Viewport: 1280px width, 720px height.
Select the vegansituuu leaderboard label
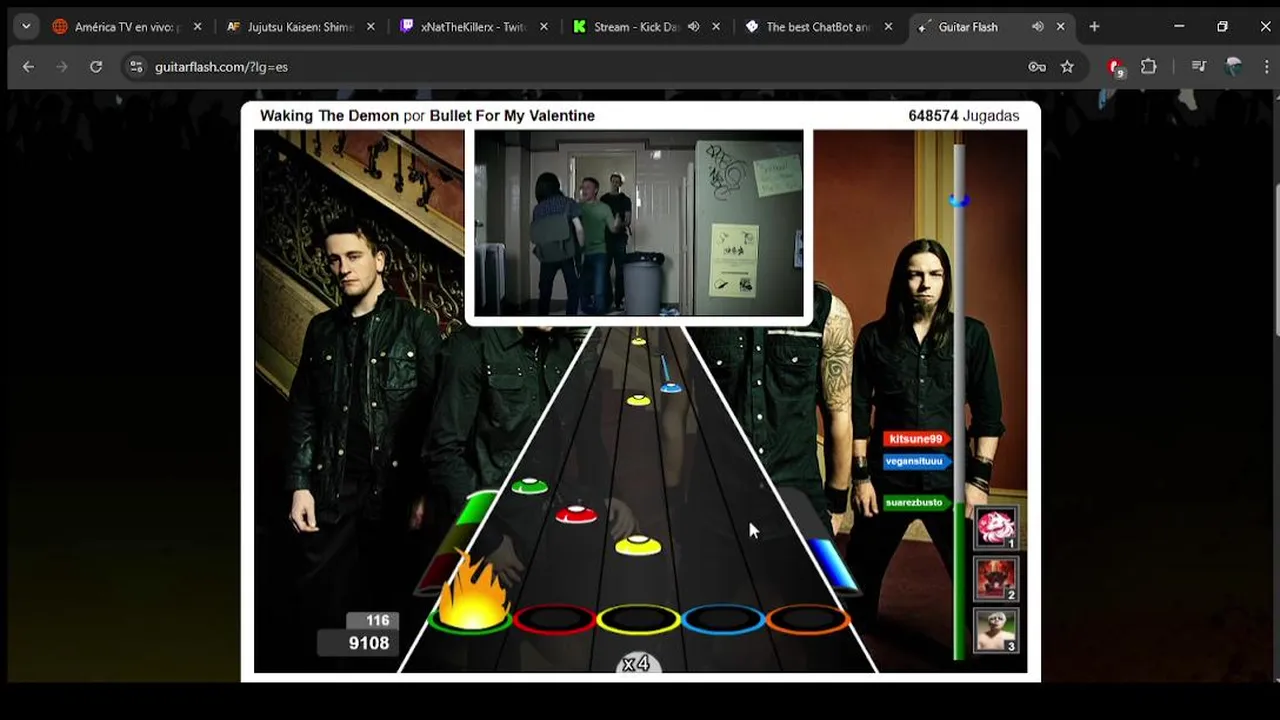[x=916, y=461]
